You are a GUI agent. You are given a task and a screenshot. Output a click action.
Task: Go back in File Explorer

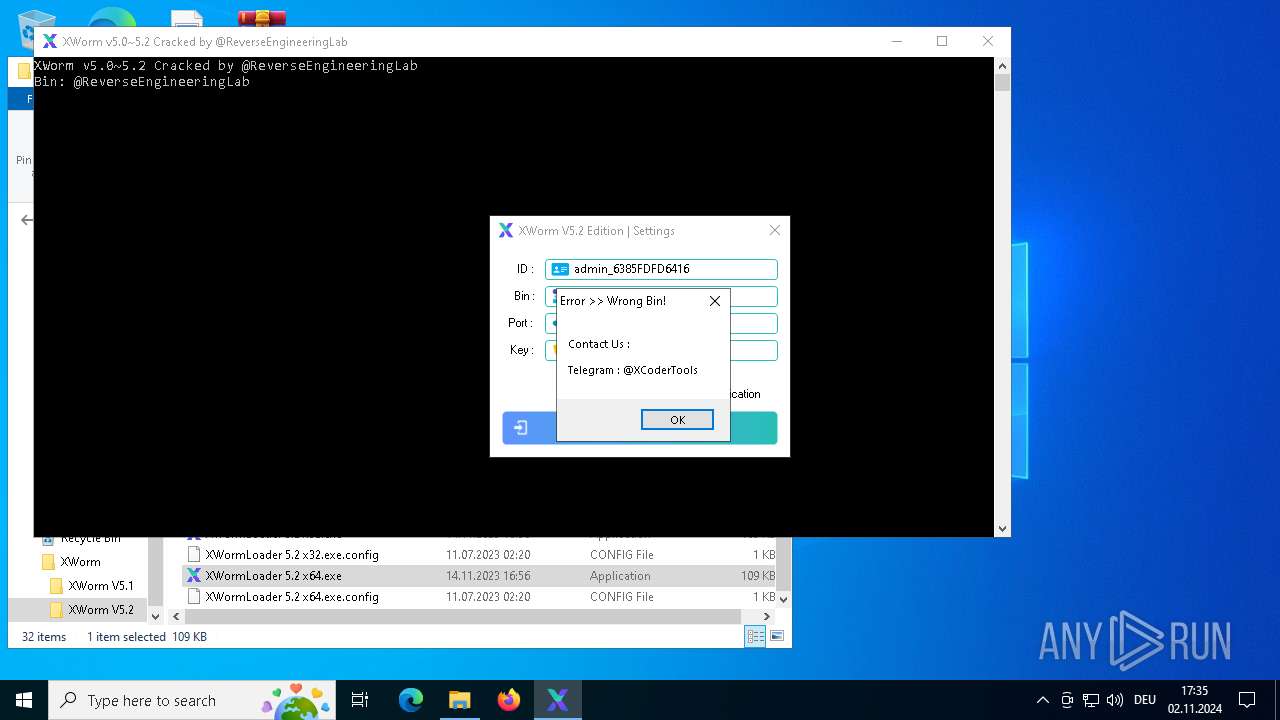27,220
